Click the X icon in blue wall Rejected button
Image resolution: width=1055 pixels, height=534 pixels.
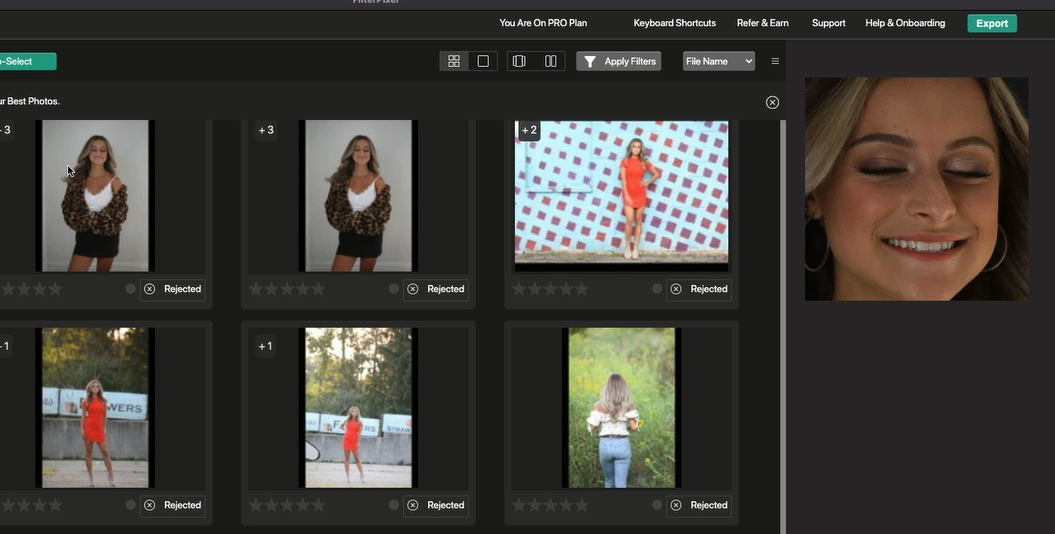click(x=676, y=289)
